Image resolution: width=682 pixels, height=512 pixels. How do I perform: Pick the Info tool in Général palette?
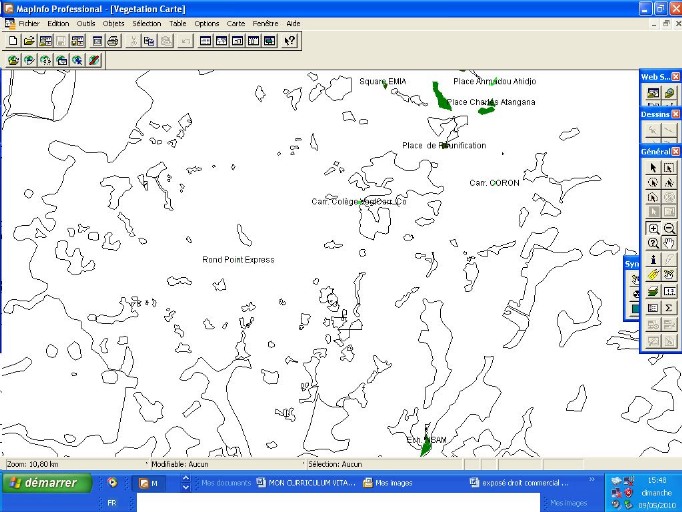pos(653,259)
